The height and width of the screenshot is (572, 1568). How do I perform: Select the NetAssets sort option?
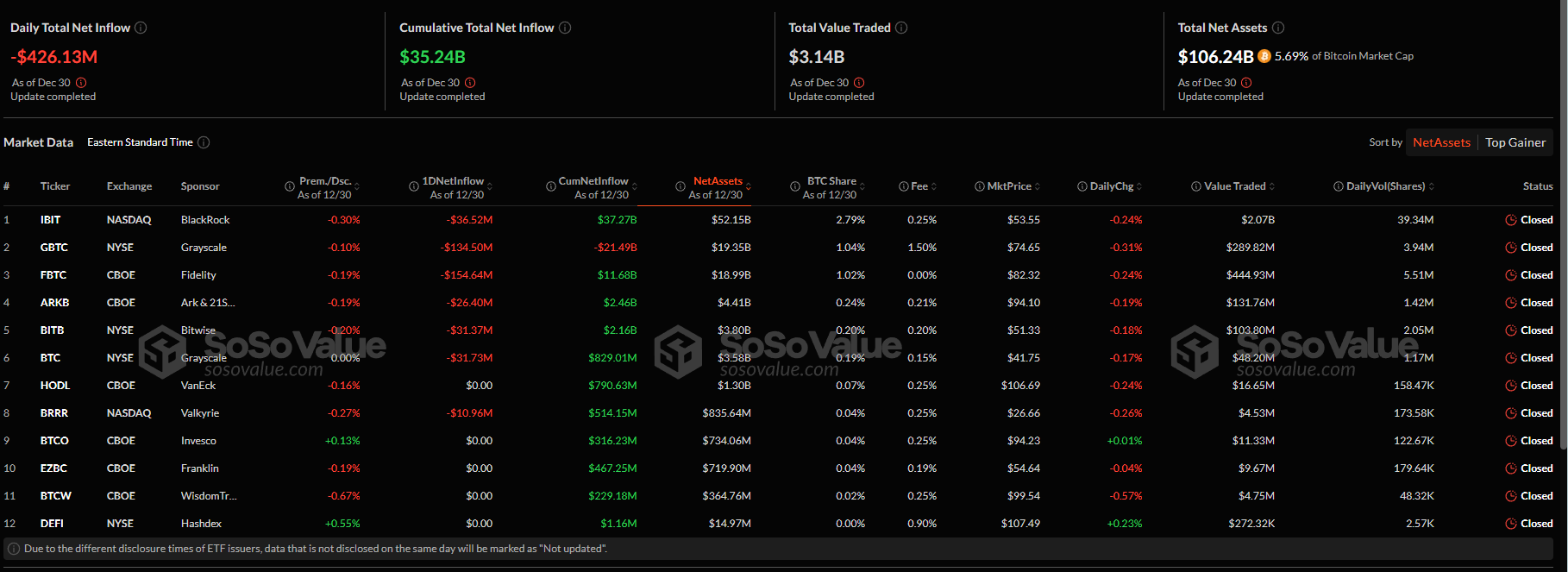pyautogui.click(x=1441, y=142)
